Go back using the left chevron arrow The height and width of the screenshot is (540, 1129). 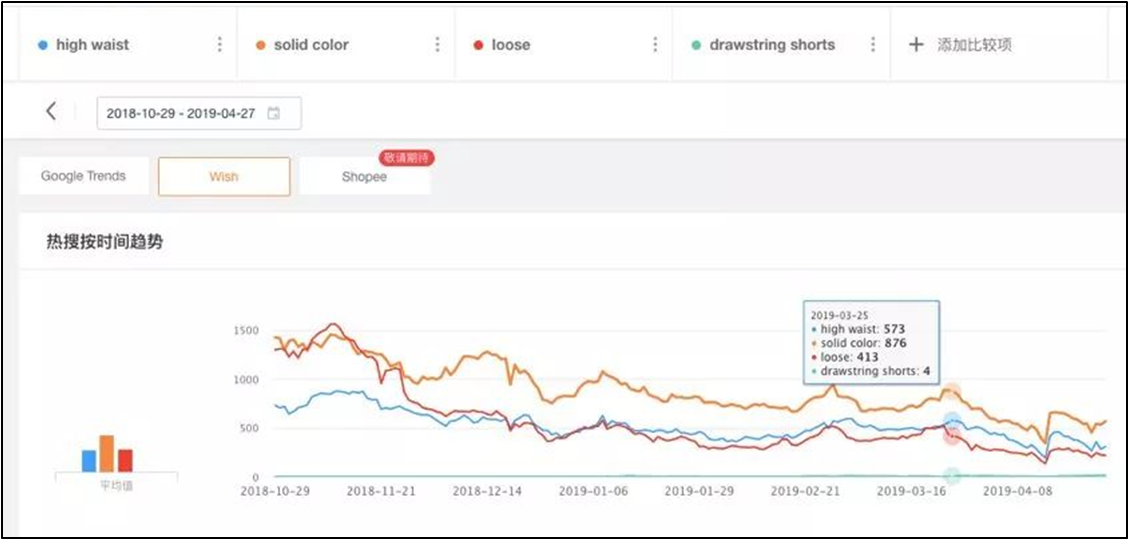pyautogui.click(x=52, y=112)
